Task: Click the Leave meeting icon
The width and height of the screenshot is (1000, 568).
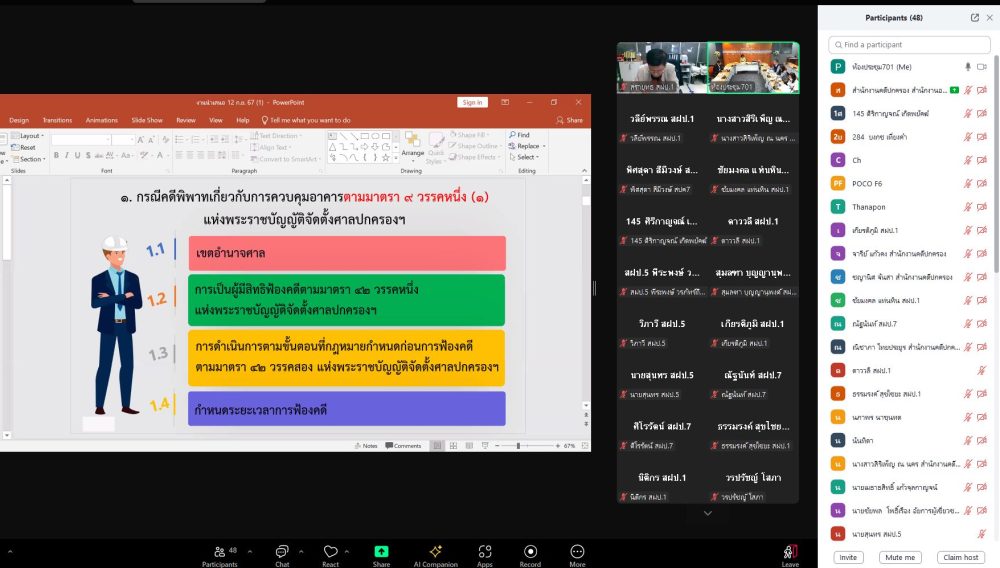Action: point(790,551)
